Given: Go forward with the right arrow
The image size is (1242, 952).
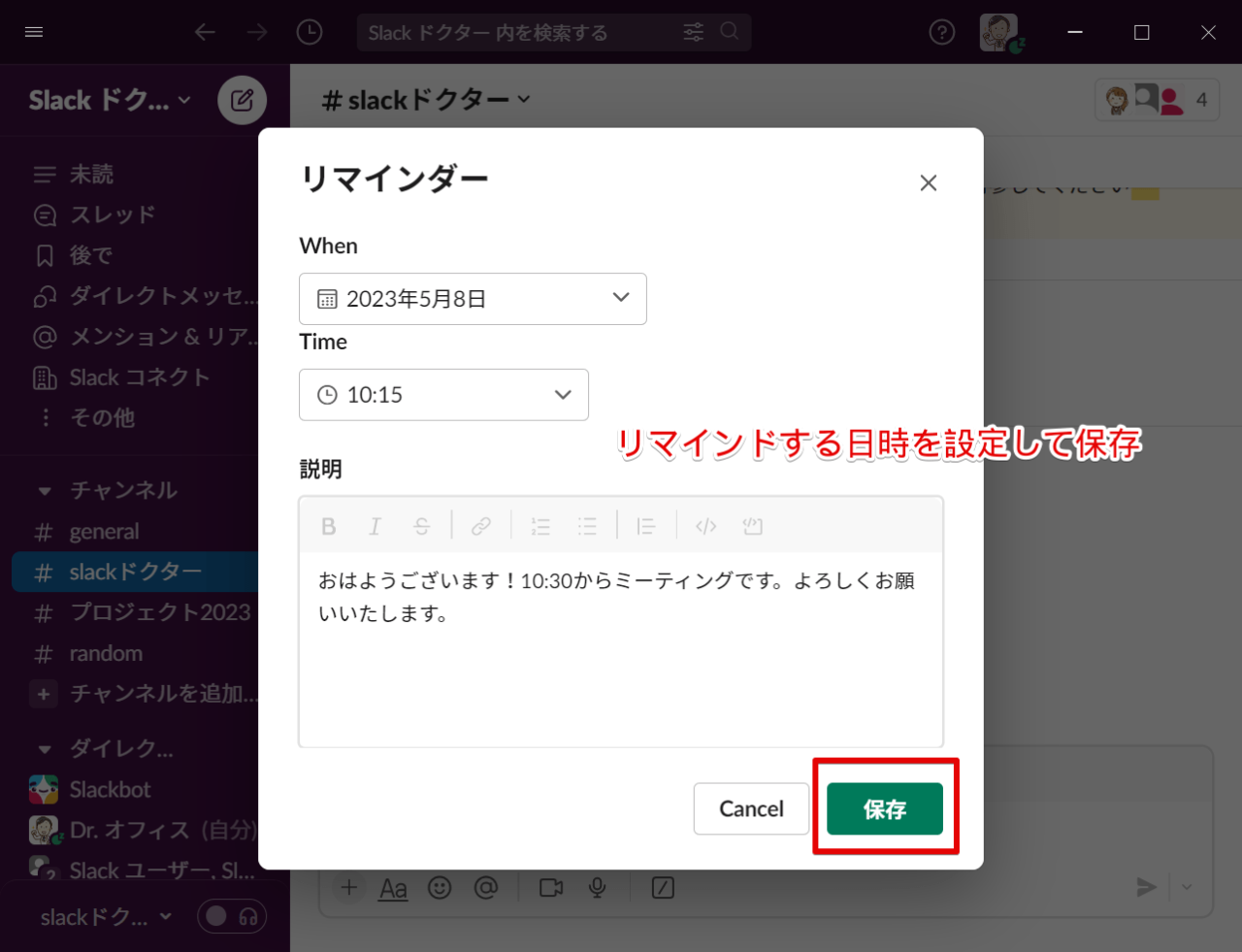Looking at the screenshot, I should (257, 32).
